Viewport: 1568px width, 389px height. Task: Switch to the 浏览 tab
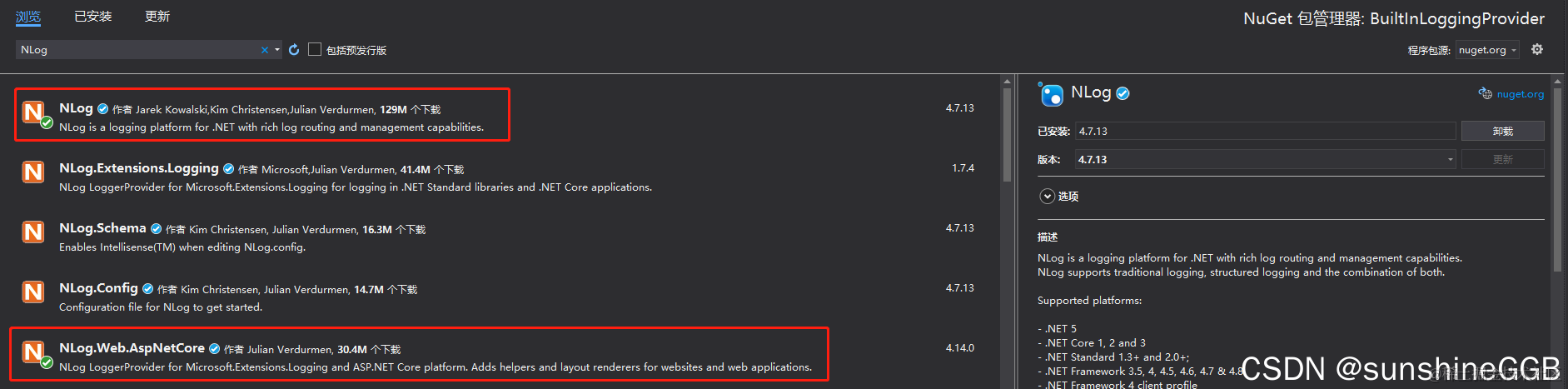tap(27, 17)
